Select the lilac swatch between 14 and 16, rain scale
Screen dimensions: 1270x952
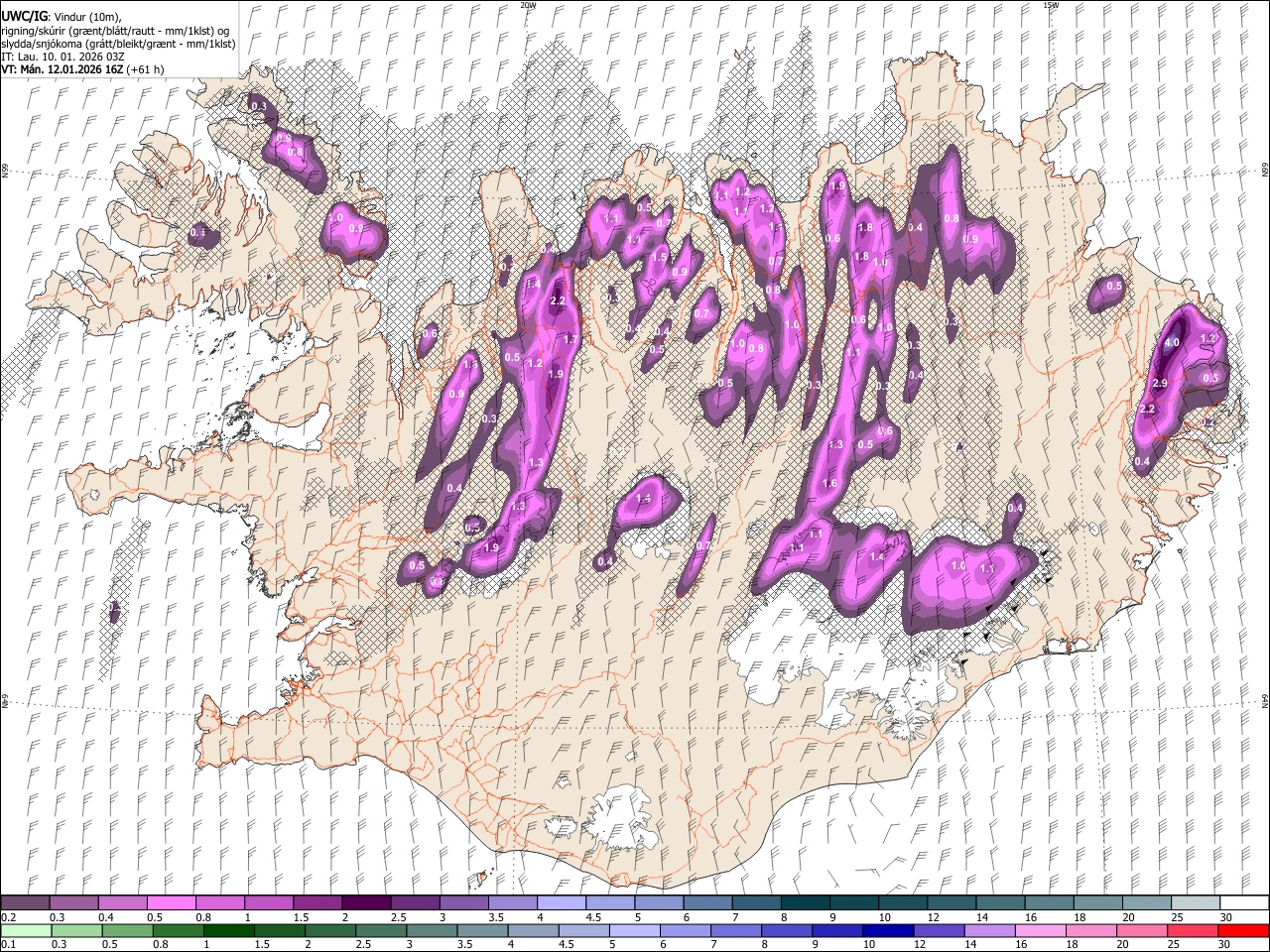pos(989,930)
